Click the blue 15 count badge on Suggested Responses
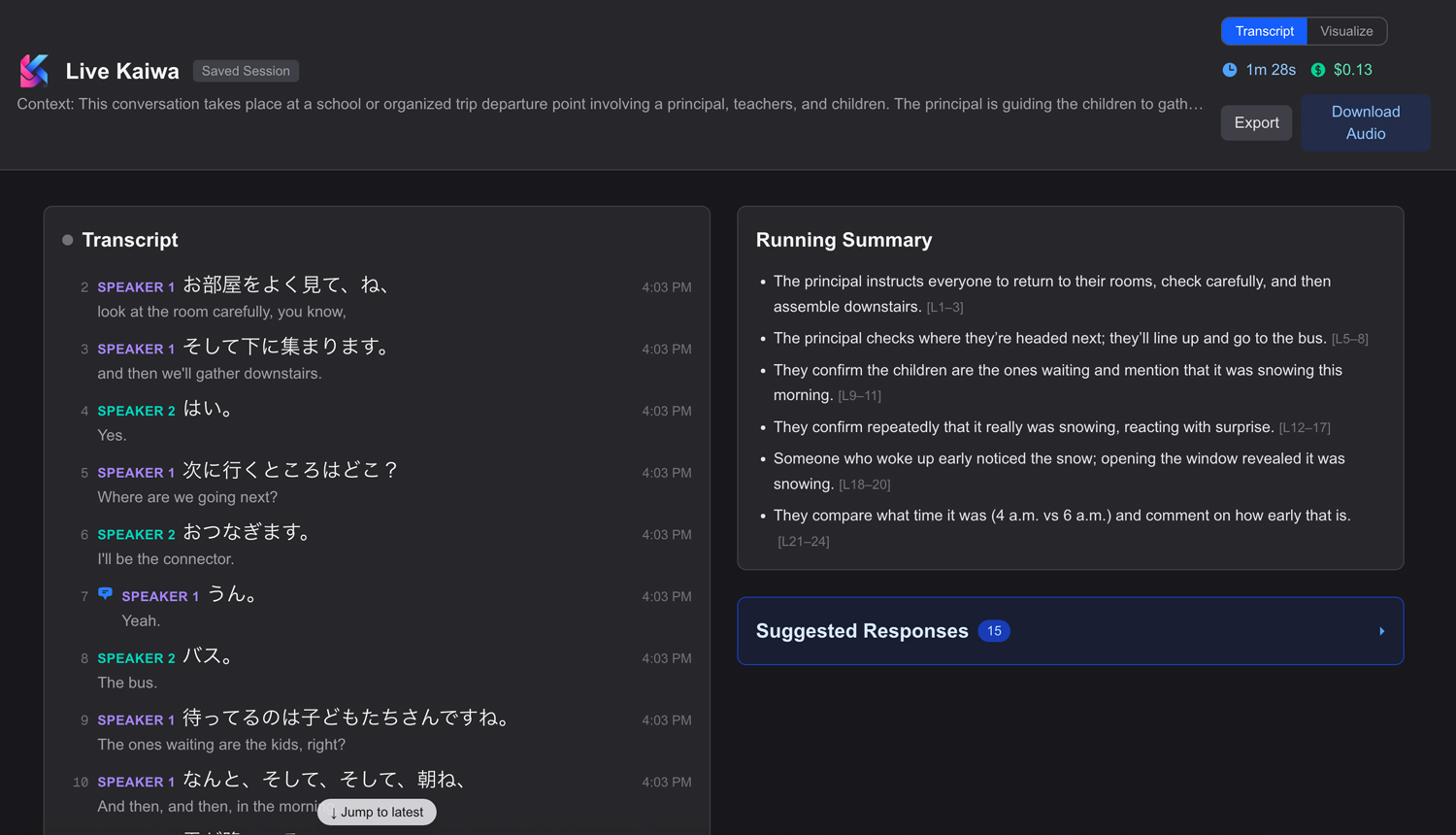 [993, 630]
